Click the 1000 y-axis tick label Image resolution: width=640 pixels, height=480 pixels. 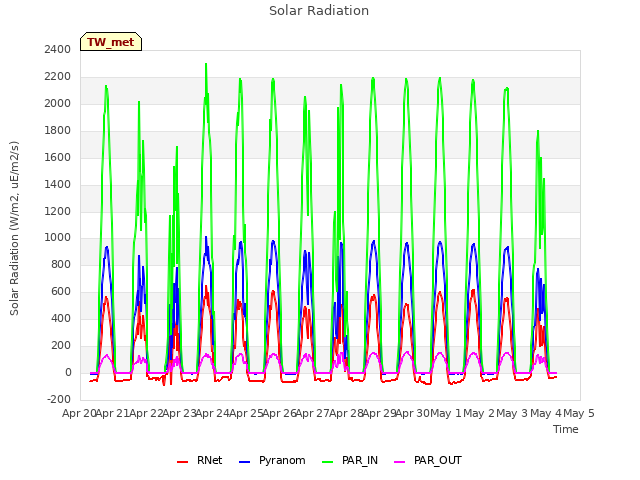point(58,238)
